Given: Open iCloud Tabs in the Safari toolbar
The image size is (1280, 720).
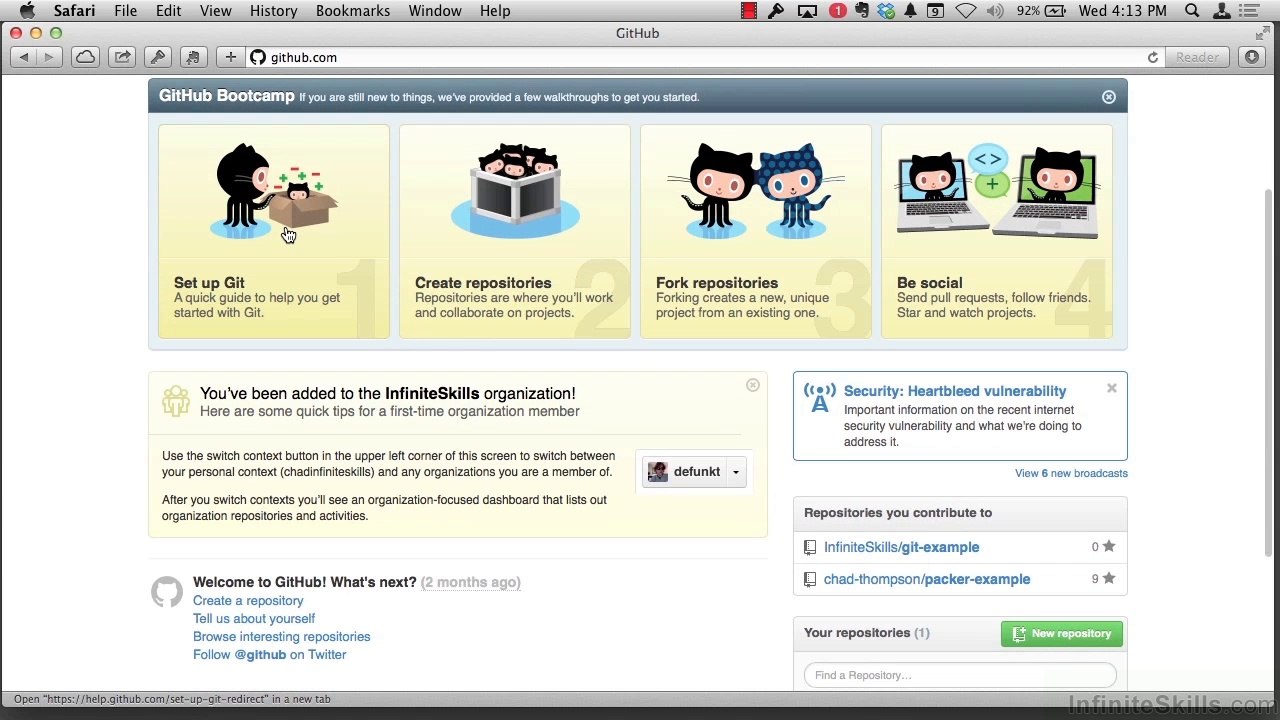Looking at the screenshot, I should (86, 58).
